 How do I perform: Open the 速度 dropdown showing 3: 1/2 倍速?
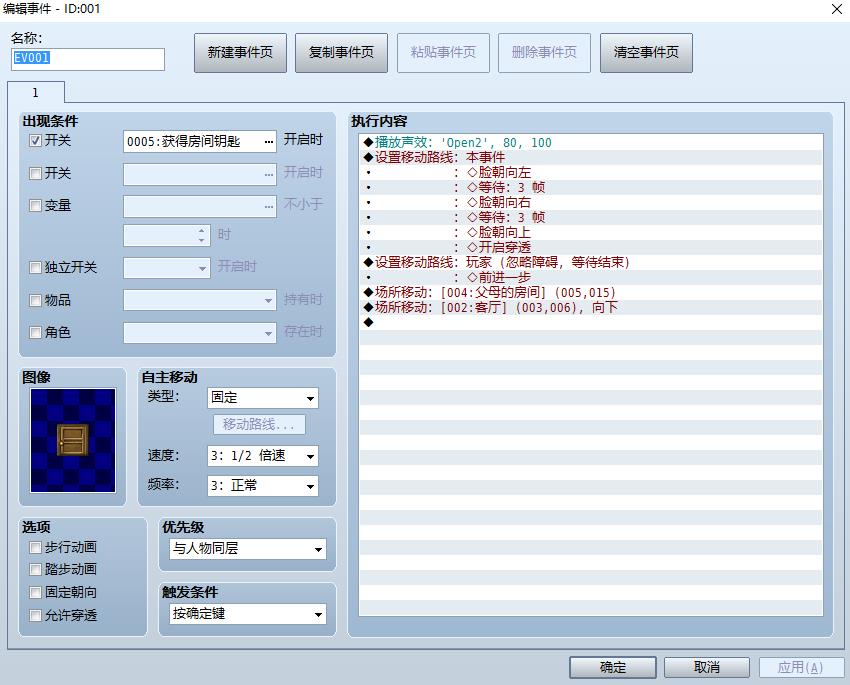tap(262, 456)
